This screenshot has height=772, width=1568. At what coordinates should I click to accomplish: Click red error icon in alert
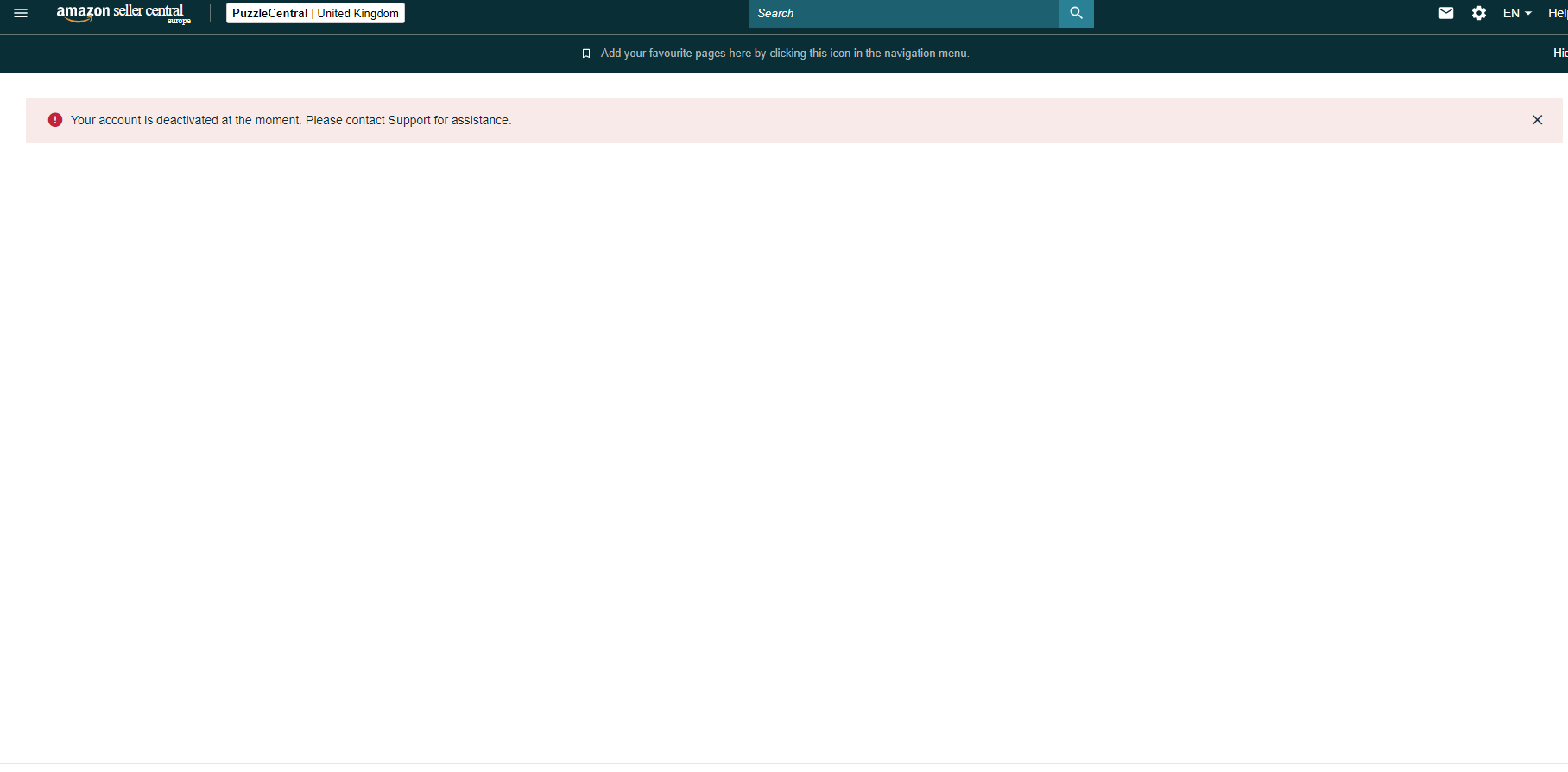pyautogui.click(x=55, y=120)
